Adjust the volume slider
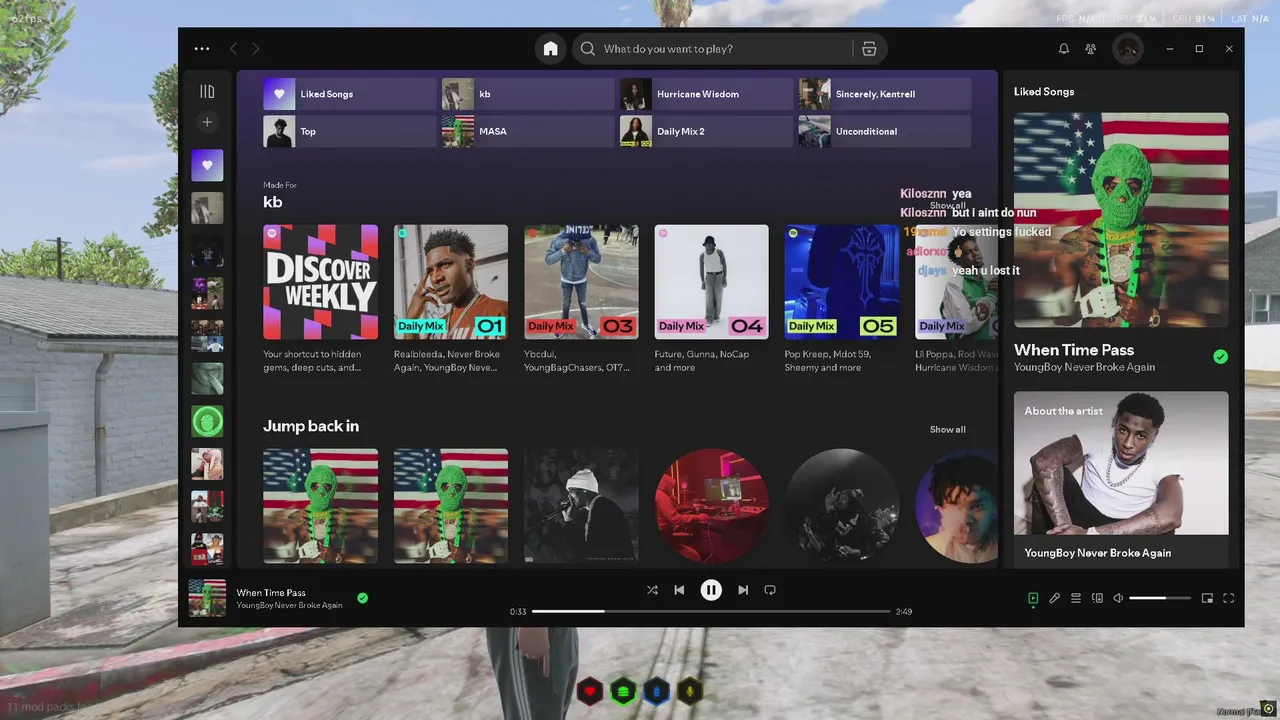 [1160, 598]
